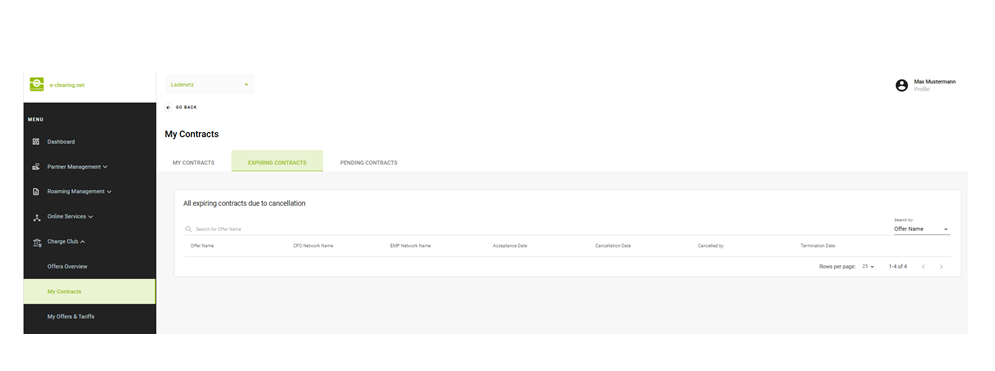The width and height of the screenshot is (995, 371).
Task: Click the Charge Club icon
Action: click(x=36, y=242)
